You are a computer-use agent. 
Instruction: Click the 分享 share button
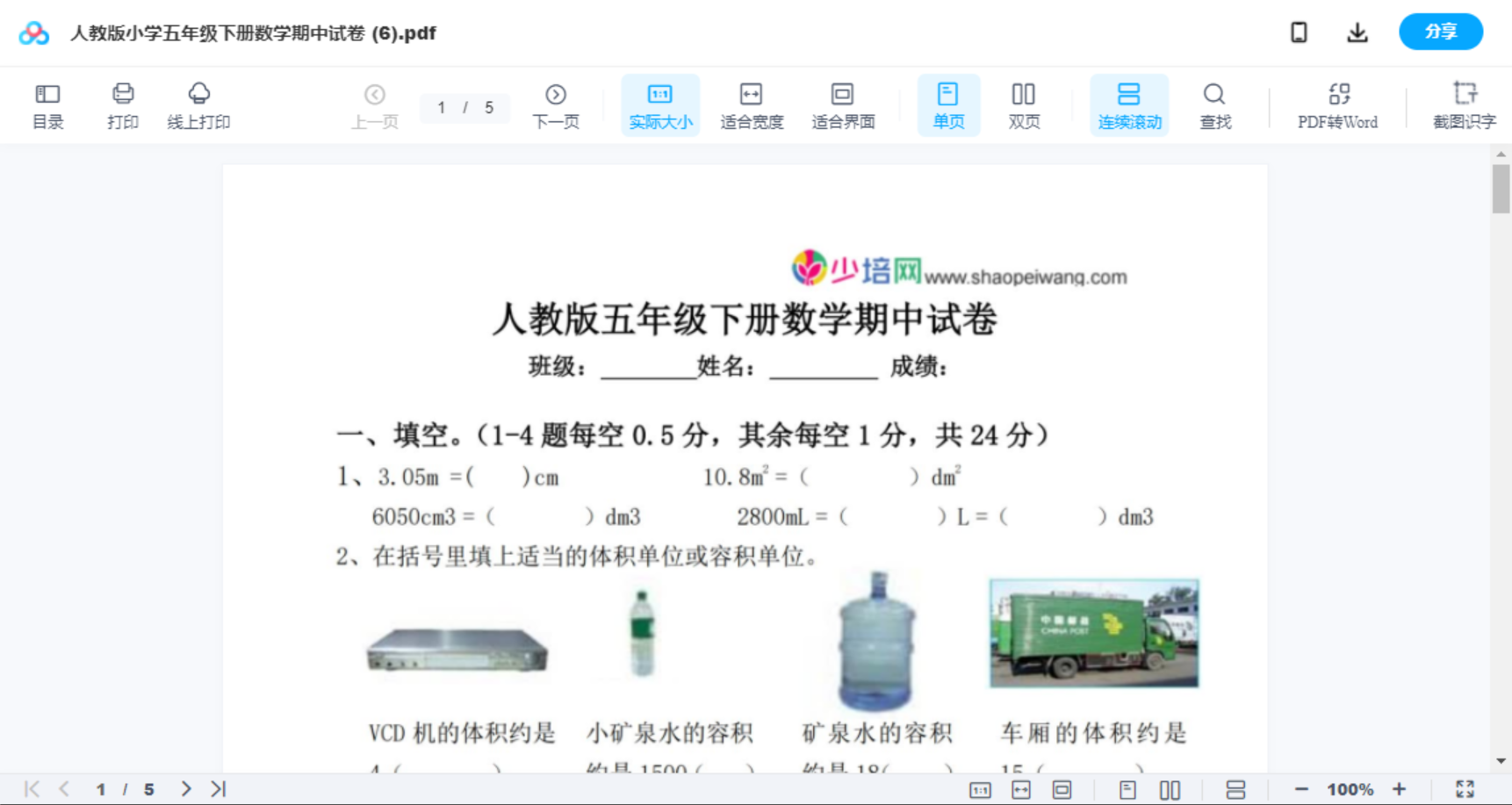(1440, 32)
